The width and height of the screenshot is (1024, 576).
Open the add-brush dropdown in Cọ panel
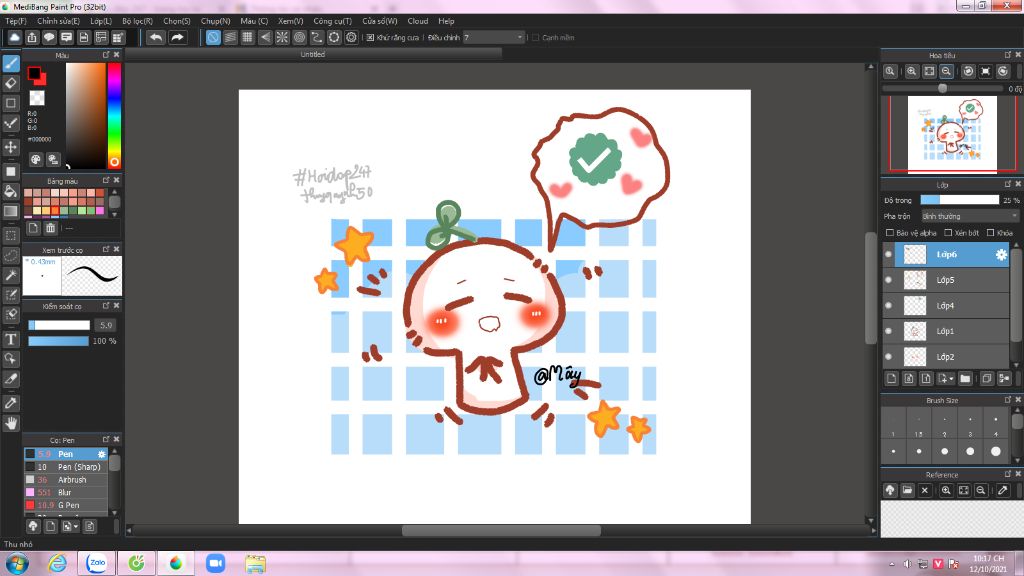75,526
